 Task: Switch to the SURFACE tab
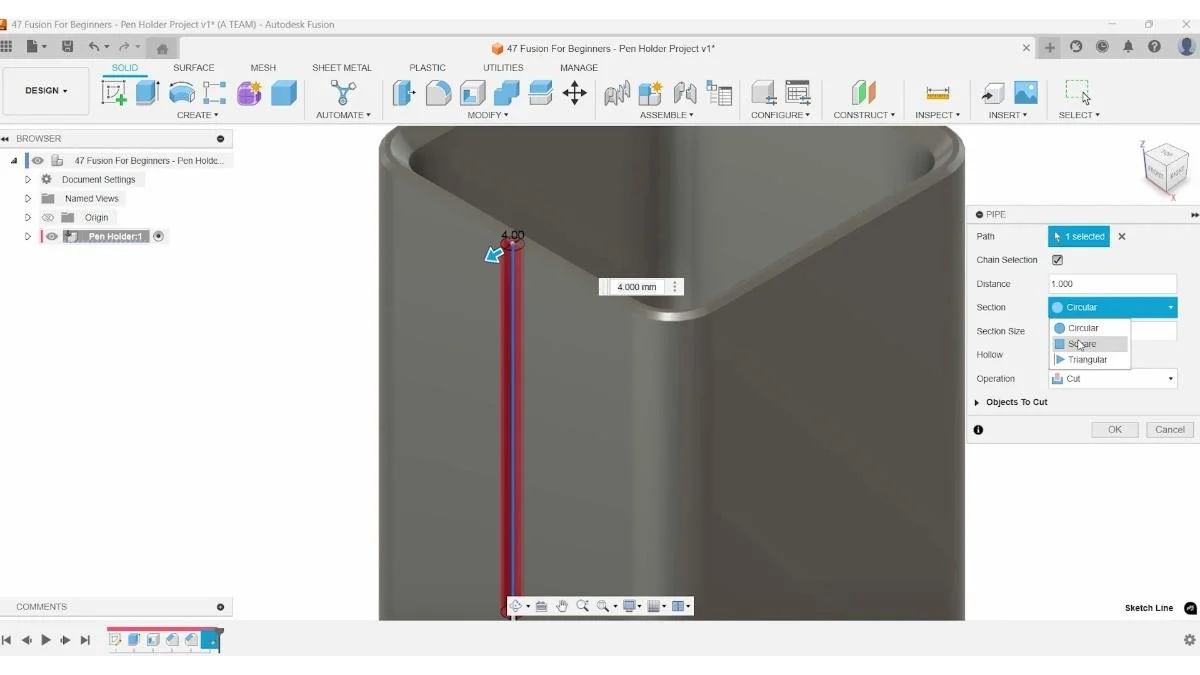(x=193, y=67)
